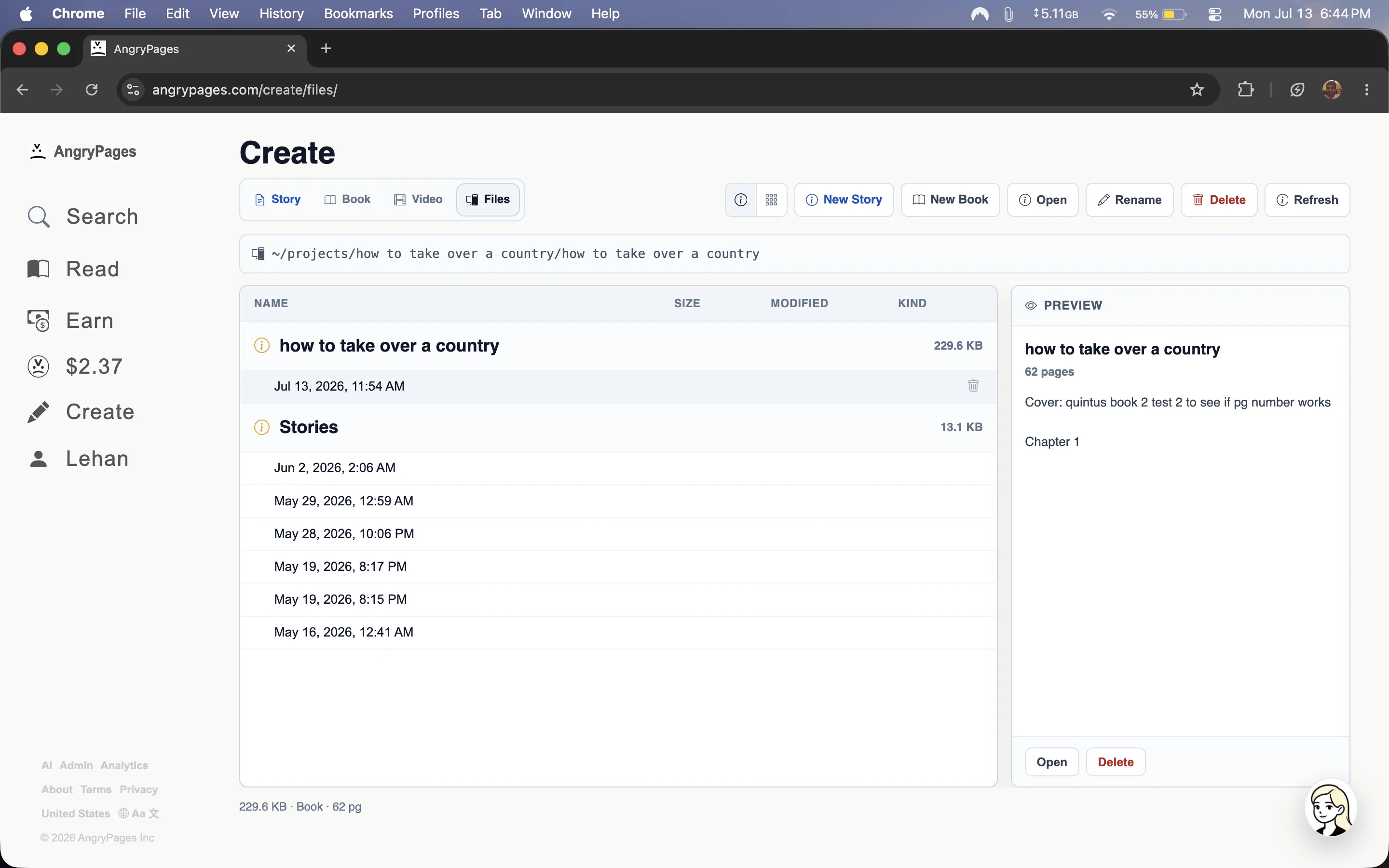This screenshot has height=868, width=1389.
Task: Open the Bookmarks menu in menu bar
Action: [358, 14]
